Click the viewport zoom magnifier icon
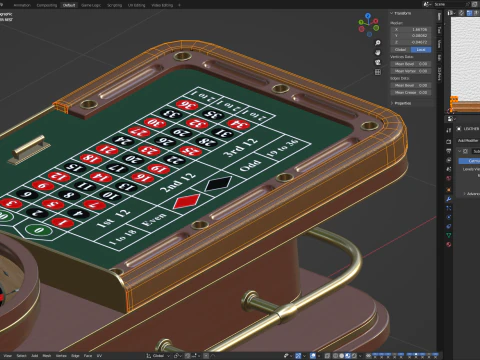This screenshot has width=480, height=360. (x=378, y=43)
